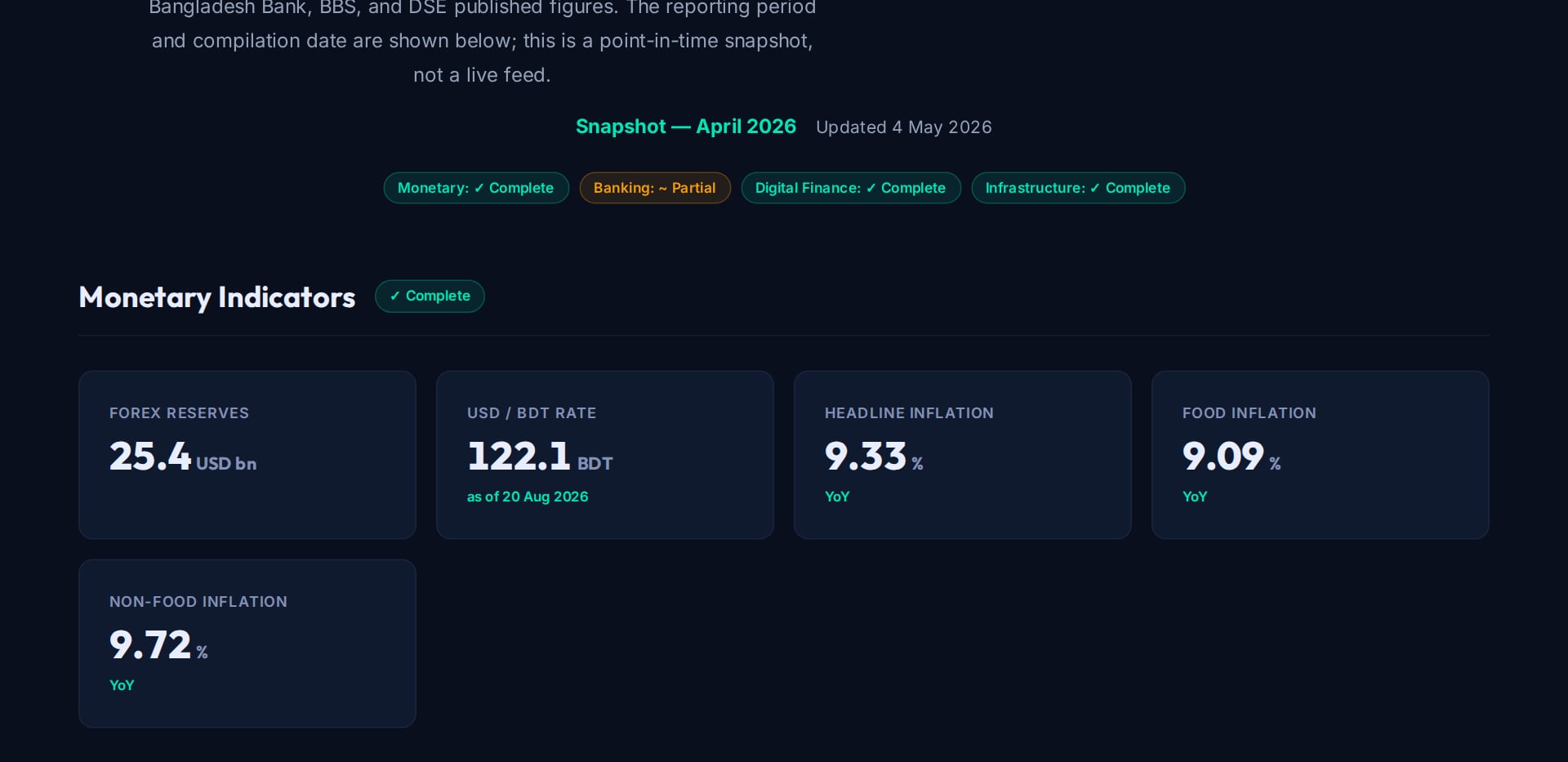Click the 'Monetary Indicators' section heading
The height and width of the screenshot is (762, 1568).
pyautogui.click(x=217, y=297)
